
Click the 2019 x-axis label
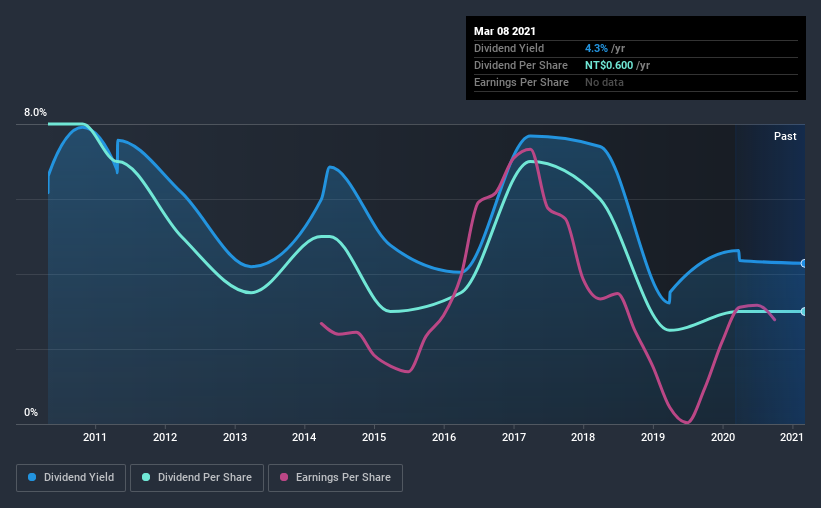653,437
